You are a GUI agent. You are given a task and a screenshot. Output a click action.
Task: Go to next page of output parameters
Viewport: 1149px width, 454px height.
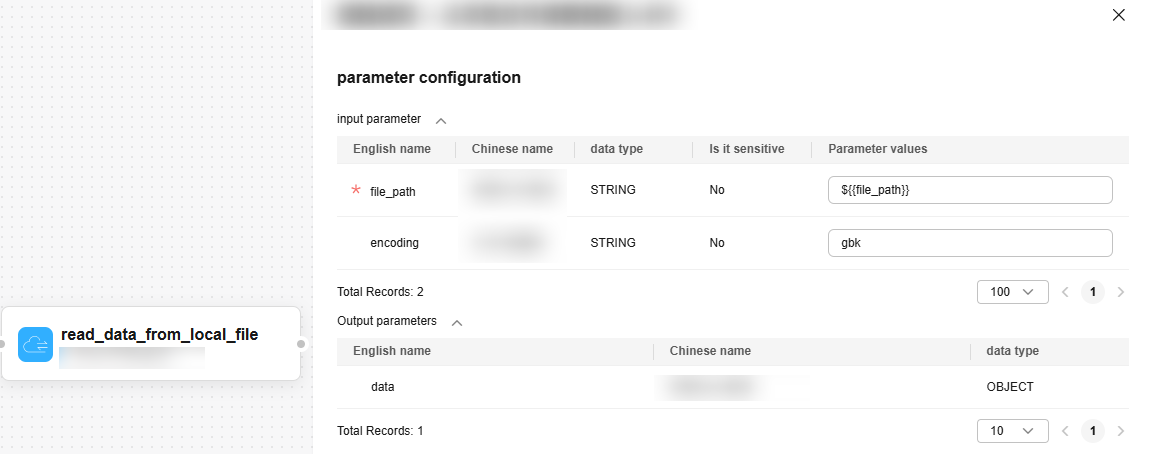click(x=1121, y=431)
